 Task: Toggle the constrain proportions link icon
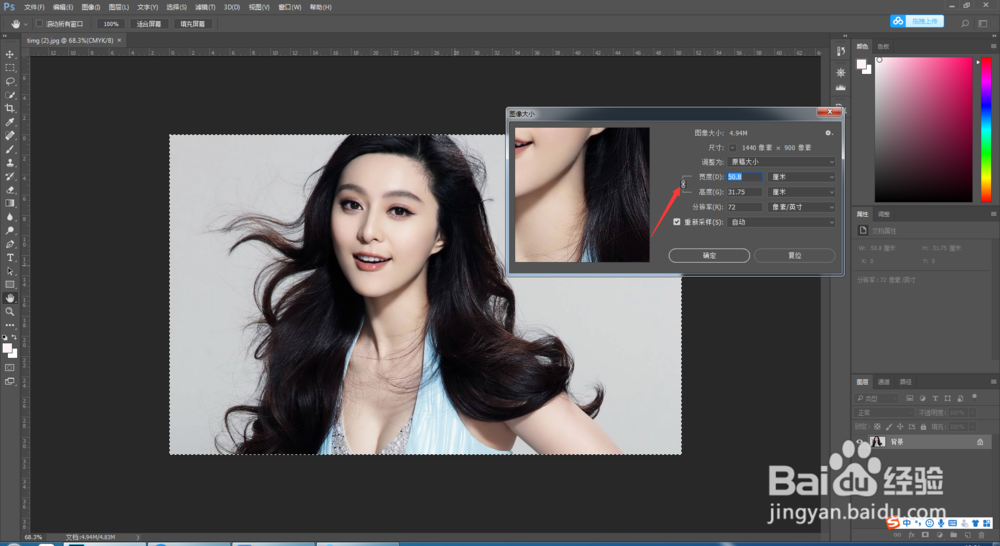tap(683, 184)
